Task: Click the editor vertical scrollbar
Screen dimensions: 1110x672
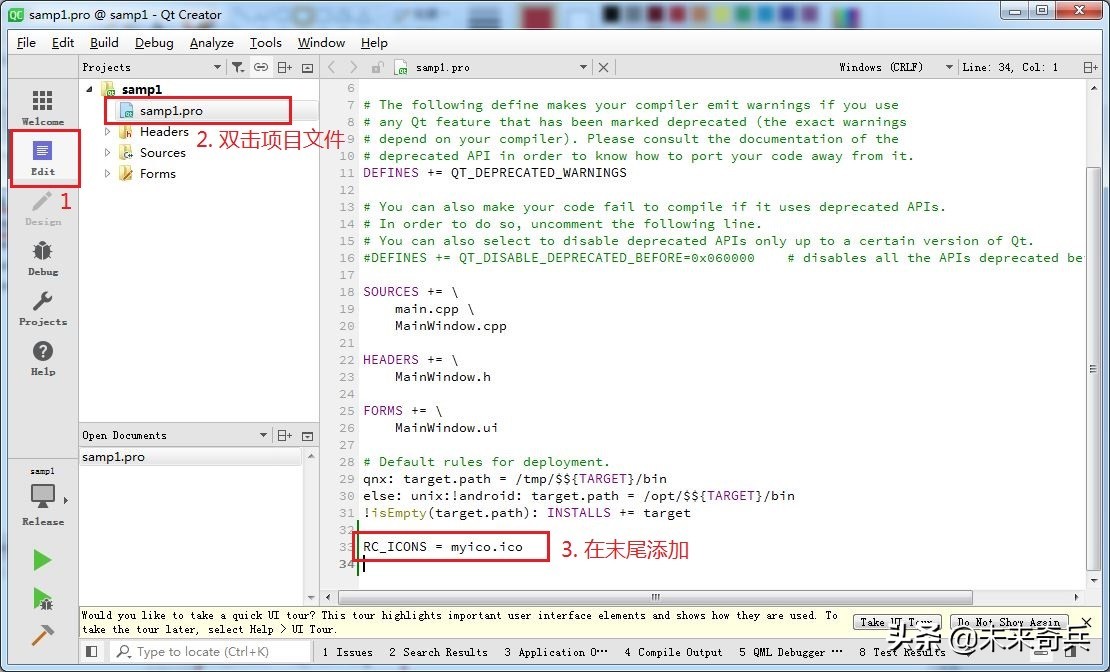Action: (1094, 368)
